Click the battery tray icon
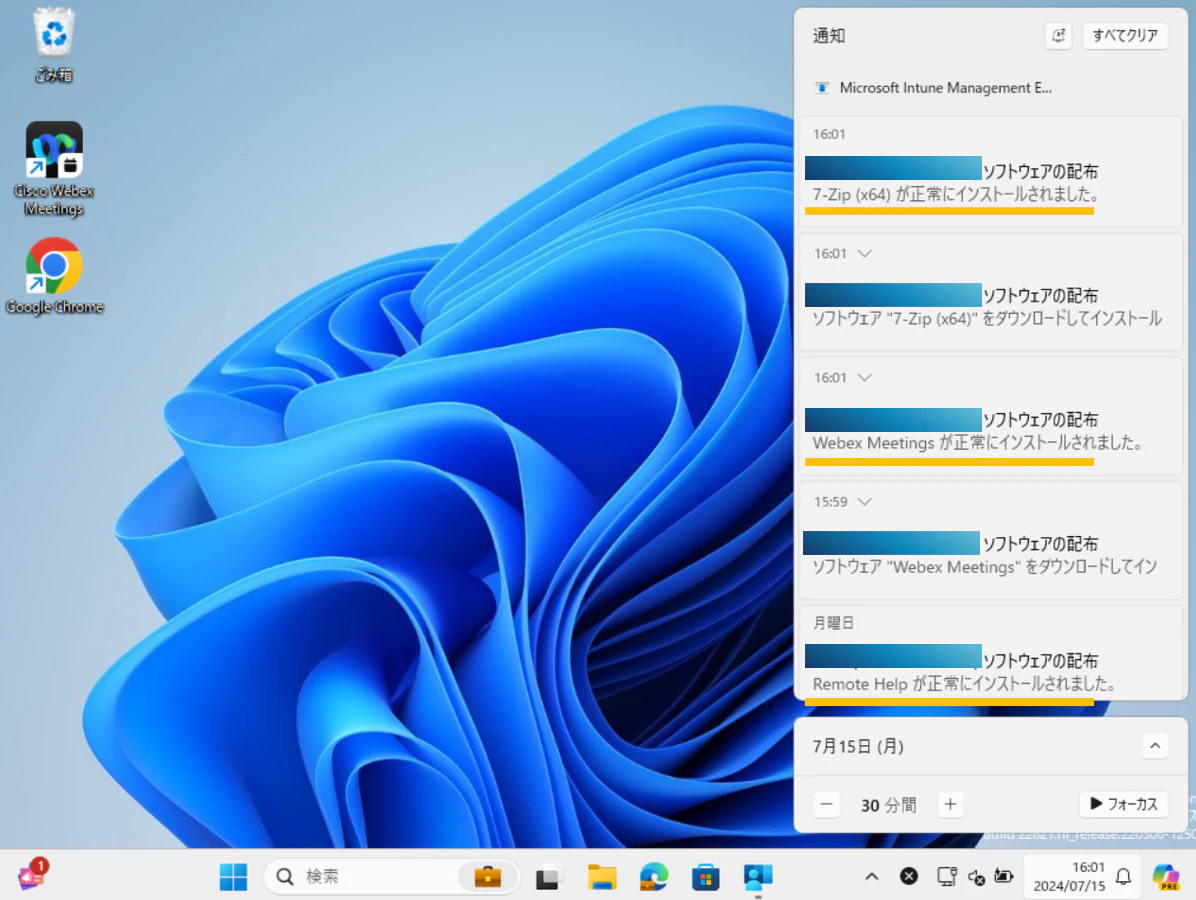The width and height of the screenshot is (1196, 900). coord(1004,876)
